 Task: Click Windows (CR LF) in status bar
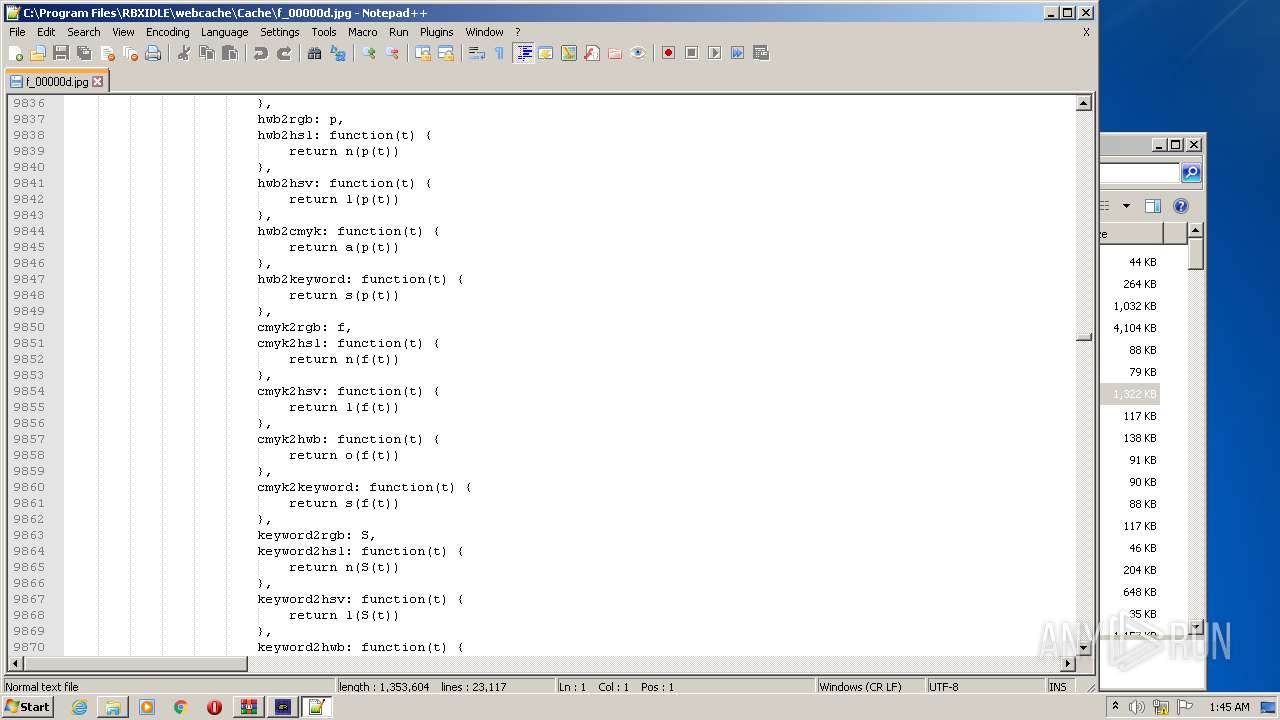click(869, 687)
